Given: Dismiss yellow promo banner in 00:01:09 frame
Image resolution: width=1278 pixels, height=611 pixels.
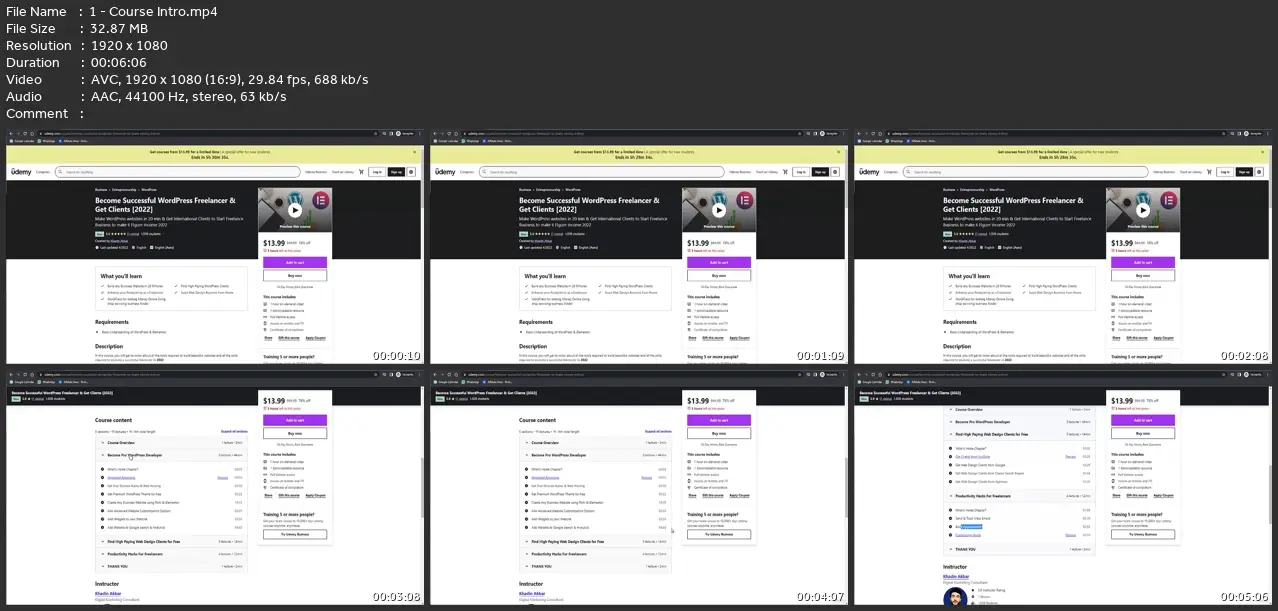Looking at the screenshot, I should tap(841, 154).
